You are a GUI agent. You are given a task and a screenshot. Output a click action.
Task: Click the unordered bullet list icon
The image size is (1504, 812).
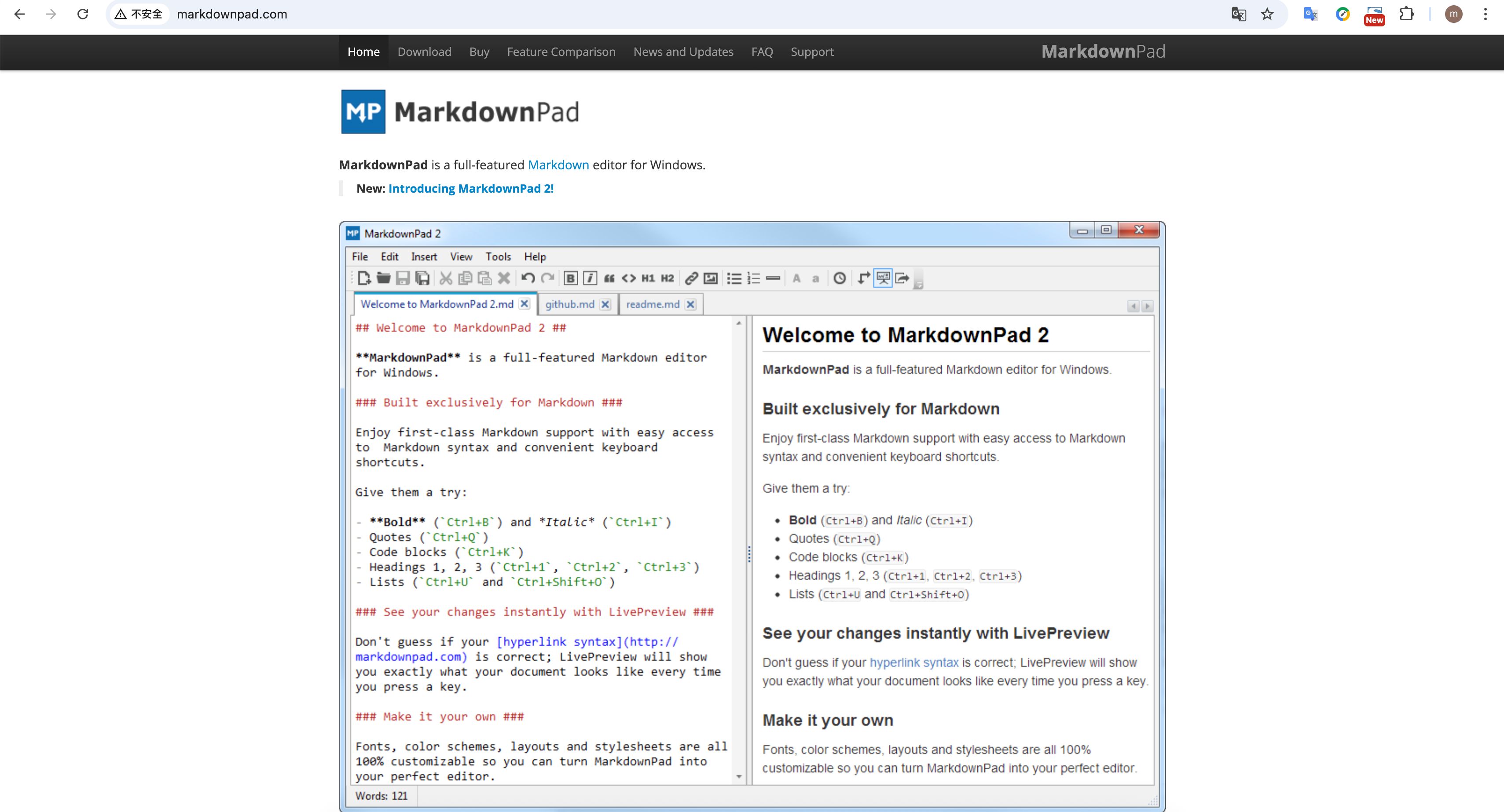pyautogui.click(x=734, y=278)
